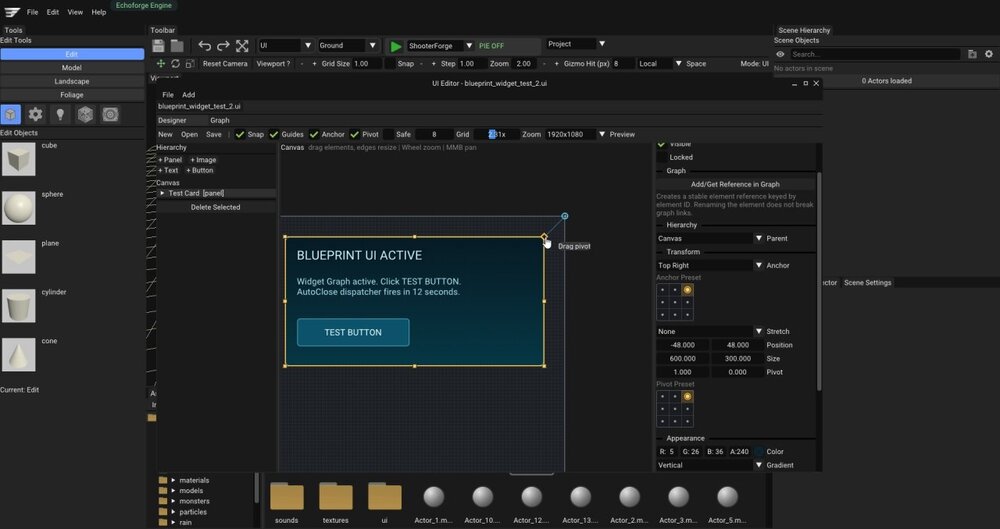This screenshot has width=1000, height=529.
Task: Select the cone primitive thumbnail
Action: tap(18, 355)
